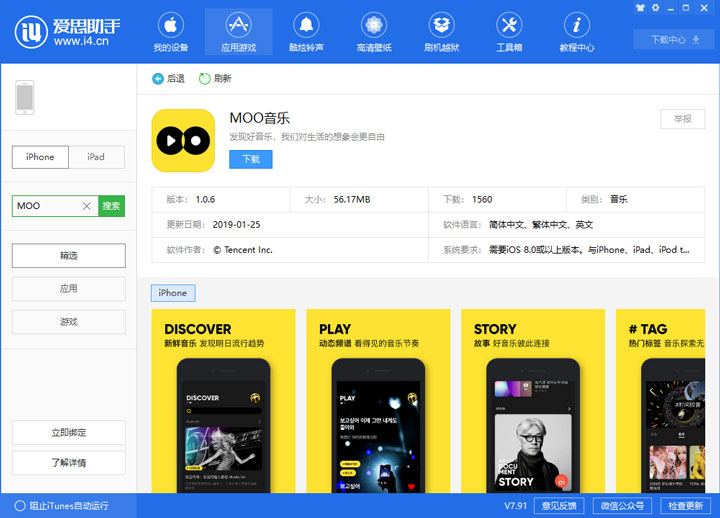Refresh page with 刷新 button
The width and height of the screenshot is (720, 518).
pyautogui.click(x=215, y=79)
